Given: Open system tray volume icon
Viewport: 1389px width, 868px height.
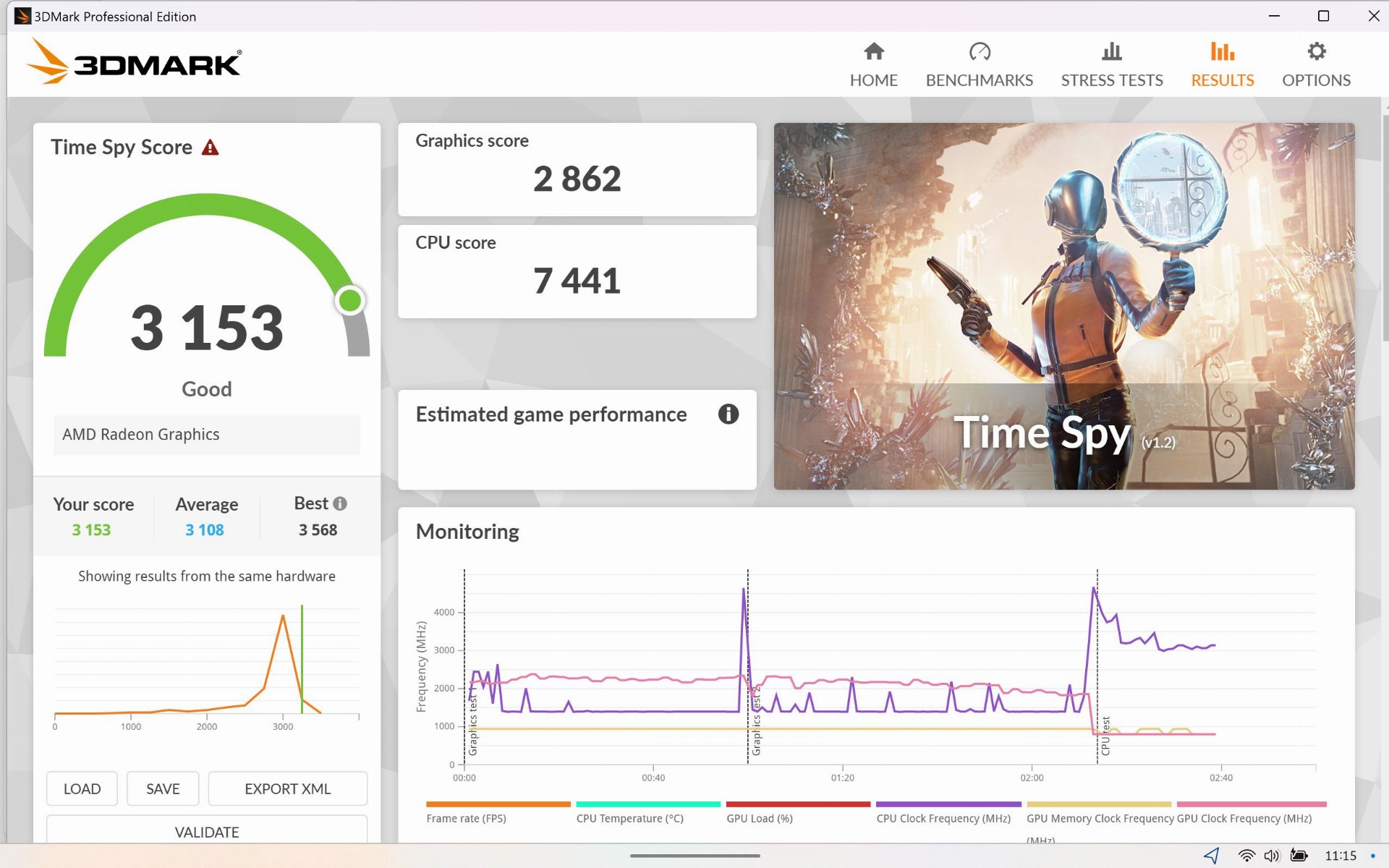Looking at the screenshot, I should point(1271,856).
